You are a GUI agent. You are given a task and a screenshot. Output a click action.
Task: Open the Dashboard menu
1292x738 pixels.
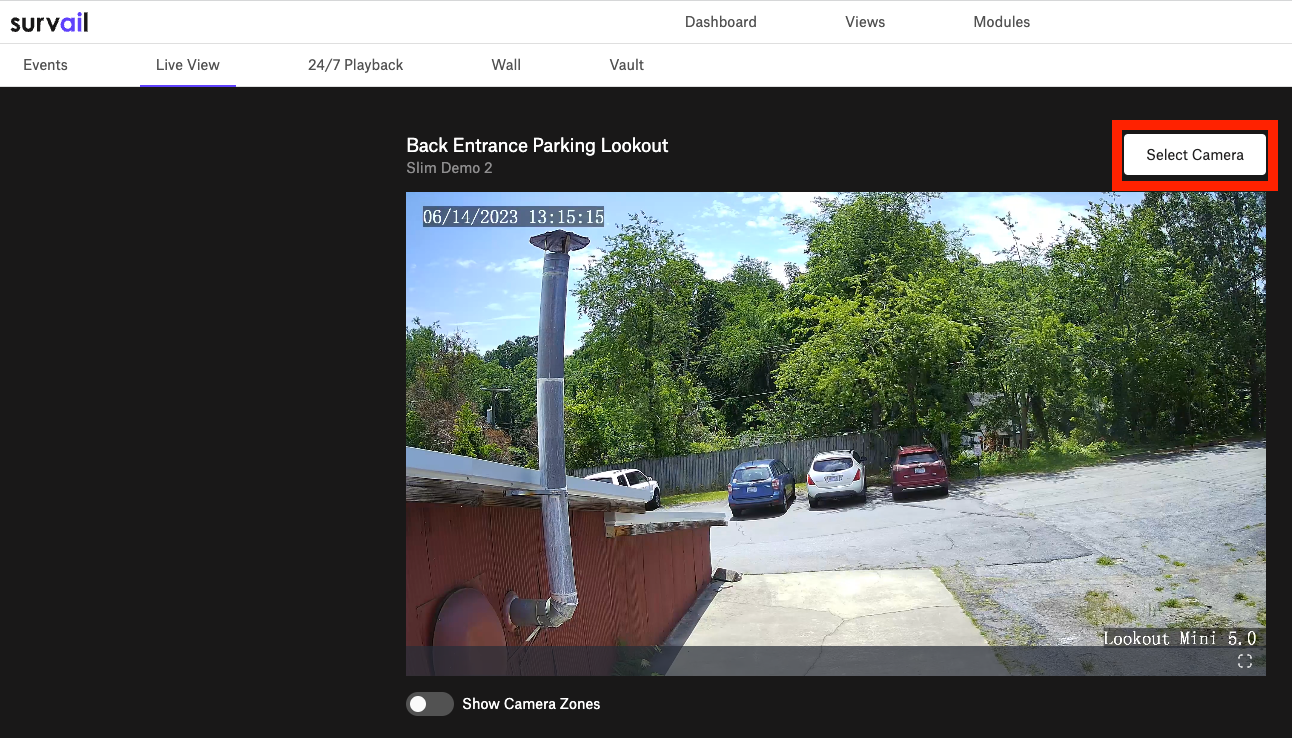coord(720,22)
